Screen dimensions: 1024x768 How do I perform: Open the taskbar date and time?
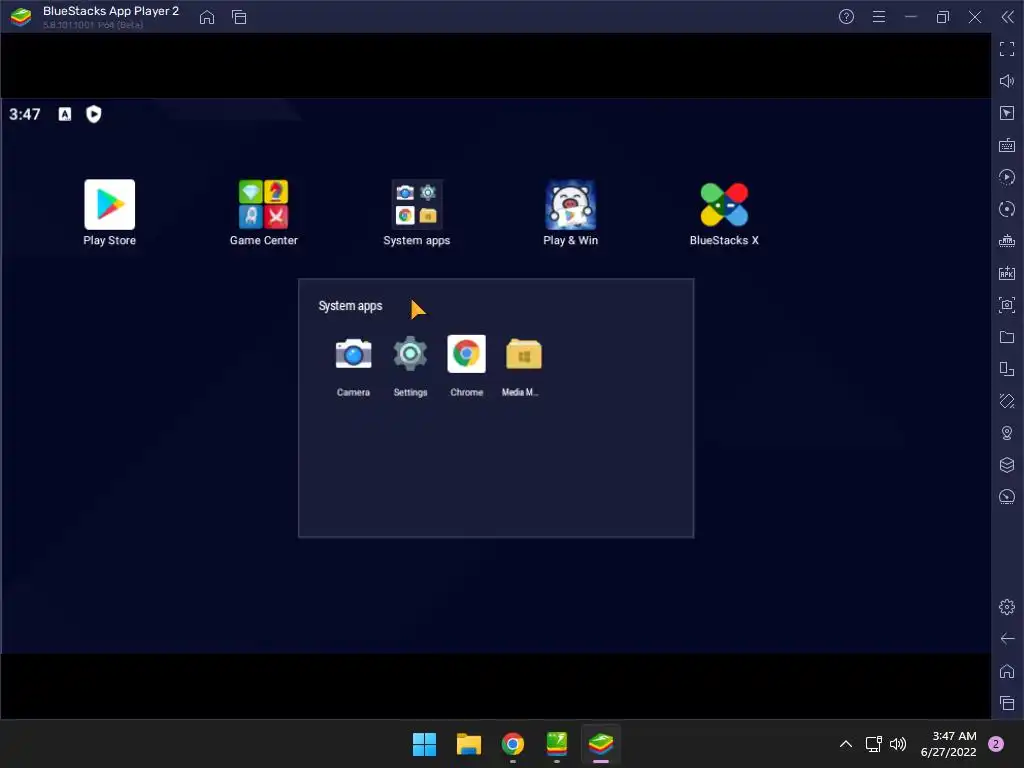pos(948,744)
